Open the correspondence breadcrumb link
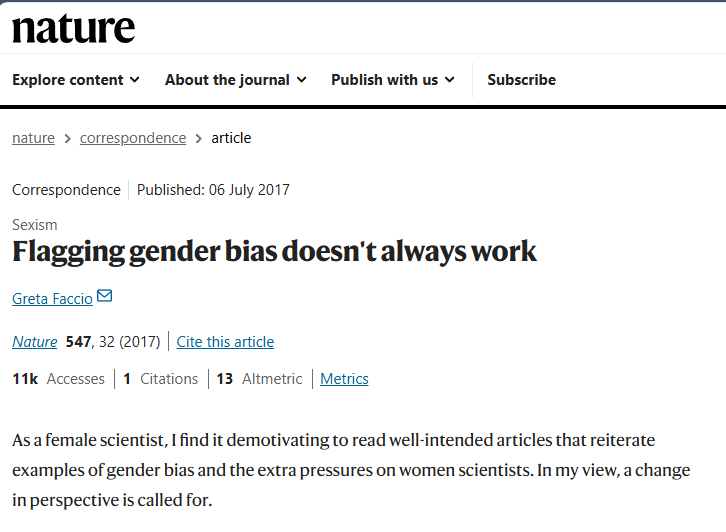This screenshot has width=726, height=532. 133,138
